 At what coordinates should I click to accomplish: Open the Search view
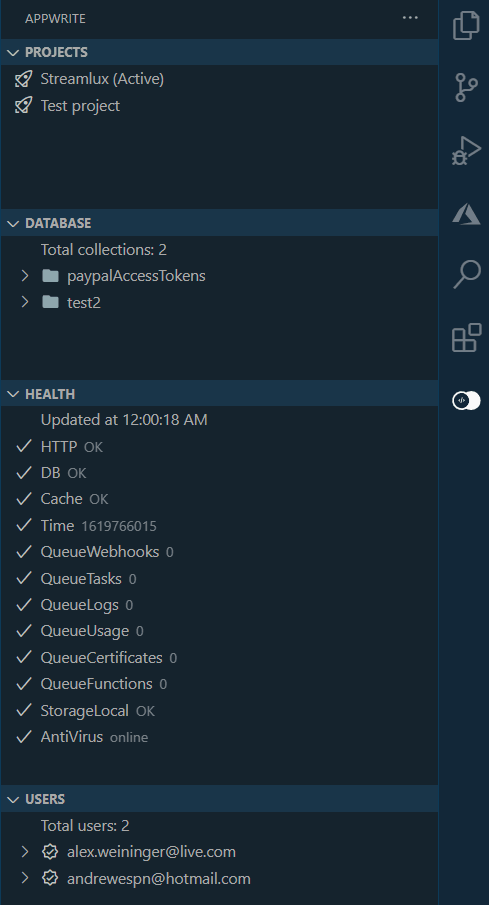pos(466,274)
